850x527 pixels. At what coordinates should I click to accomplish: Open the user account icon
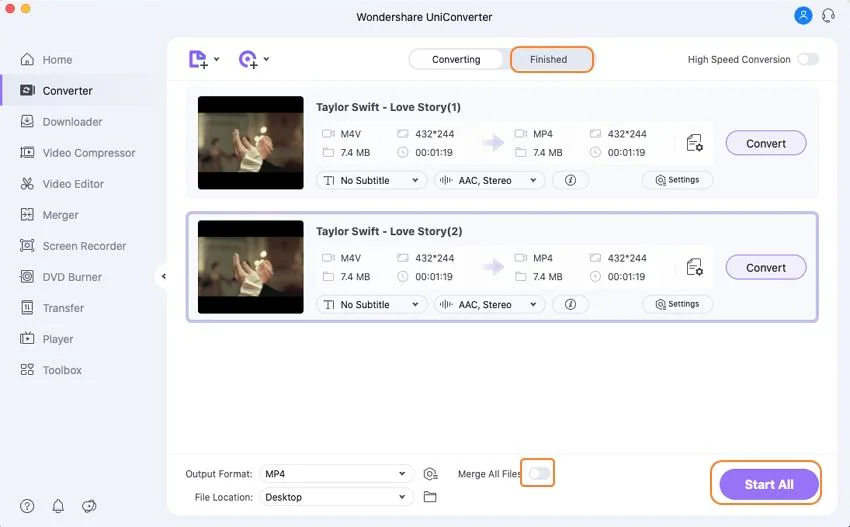coord(803,16)
